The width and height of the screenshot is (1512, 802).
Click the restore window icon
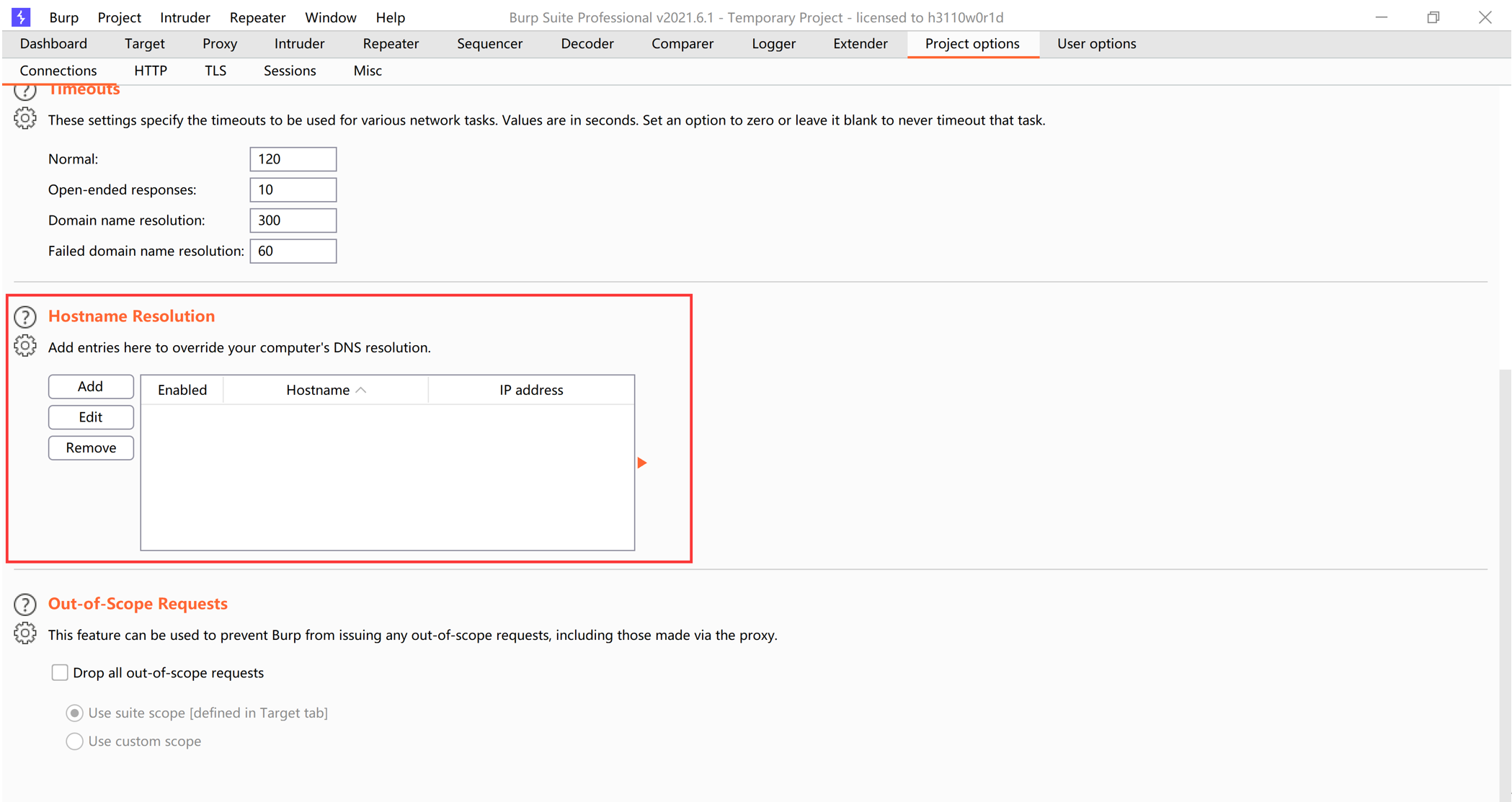point(1433,17)
